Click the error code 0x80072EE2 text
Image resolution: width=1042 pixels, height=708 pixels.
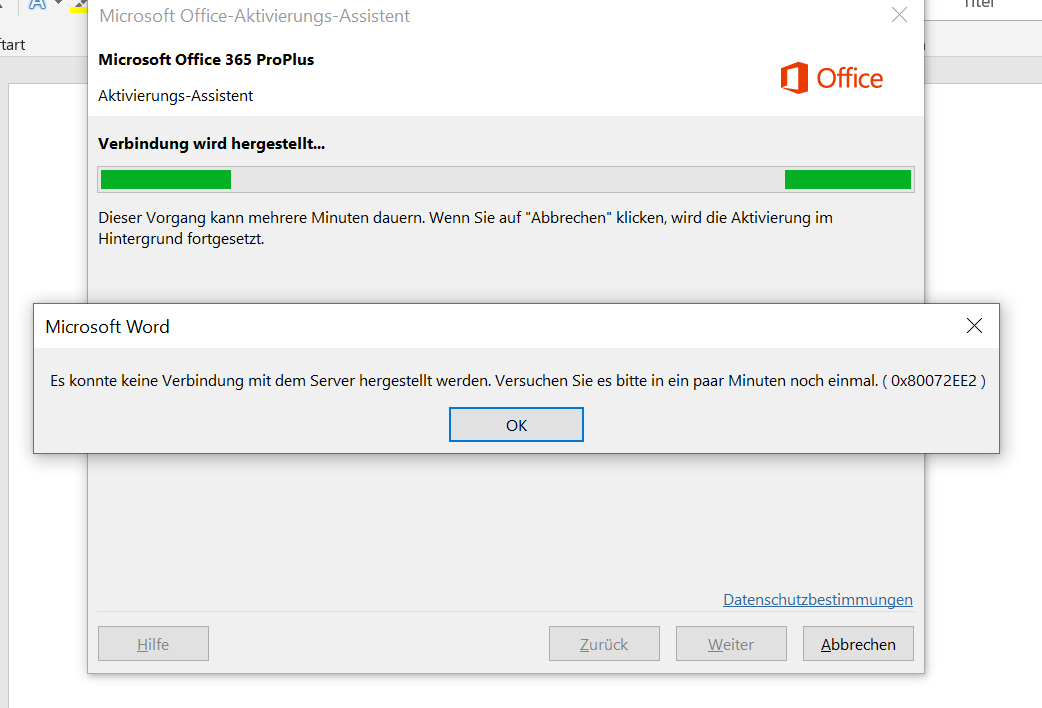(934, 381)
